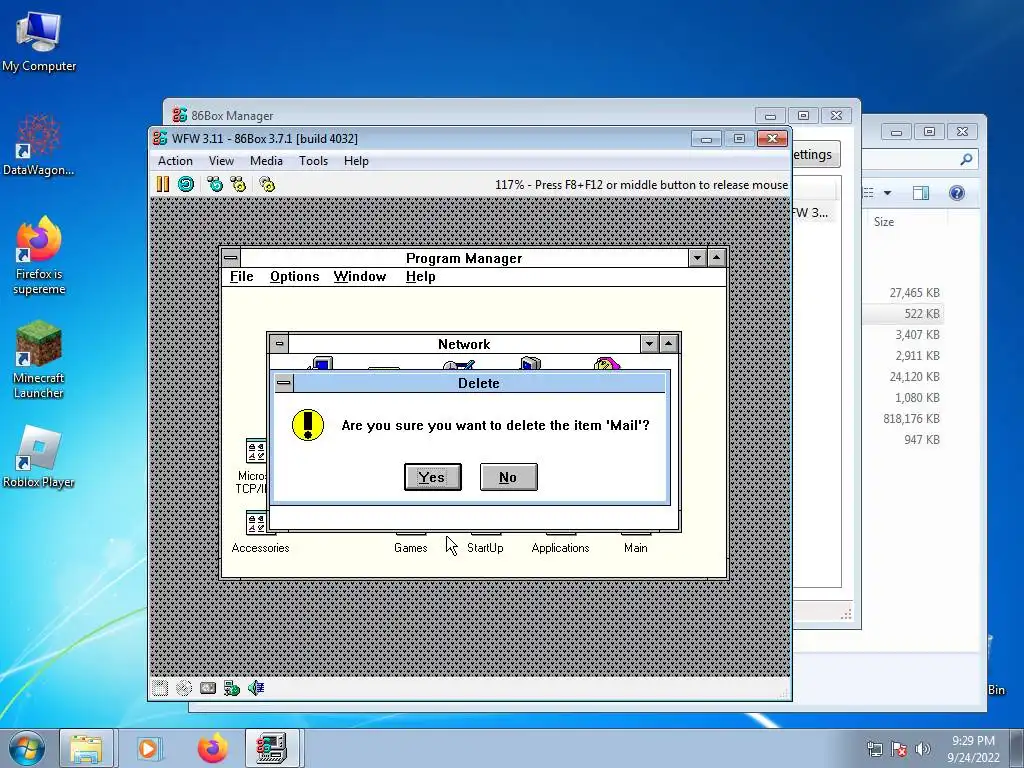Screen dimensions: 1024x768
Task: Toggle the preview pane icon in Explorer
Action: click(921, 193)
